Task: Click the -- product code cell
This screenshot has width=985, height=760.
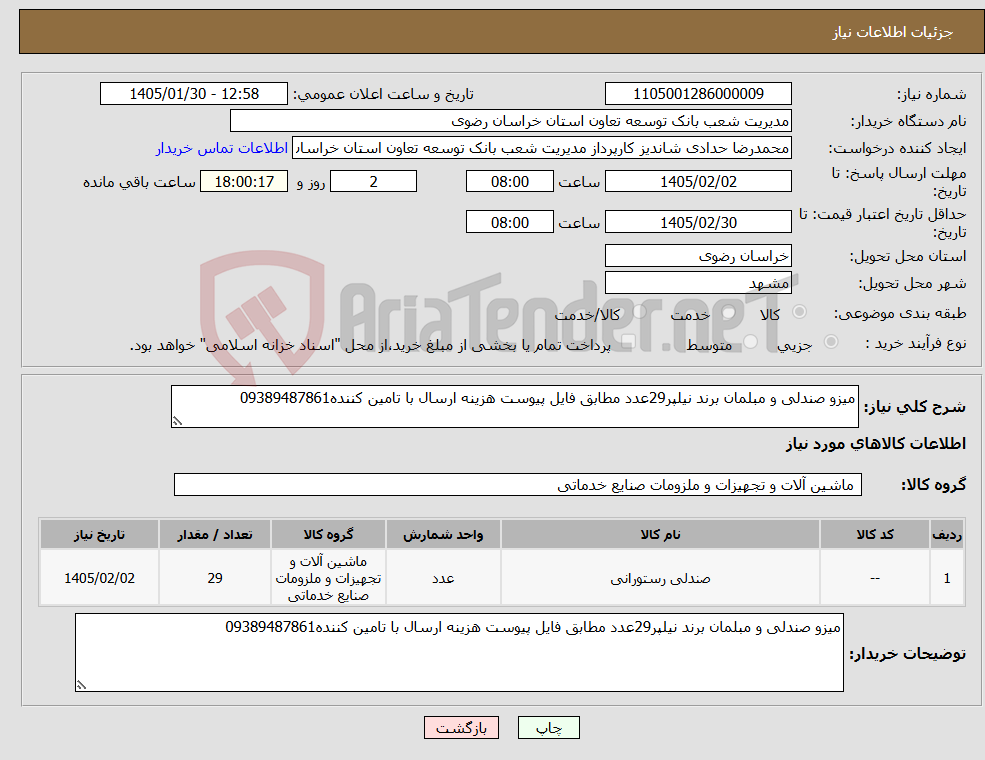Action: point(874,578)
